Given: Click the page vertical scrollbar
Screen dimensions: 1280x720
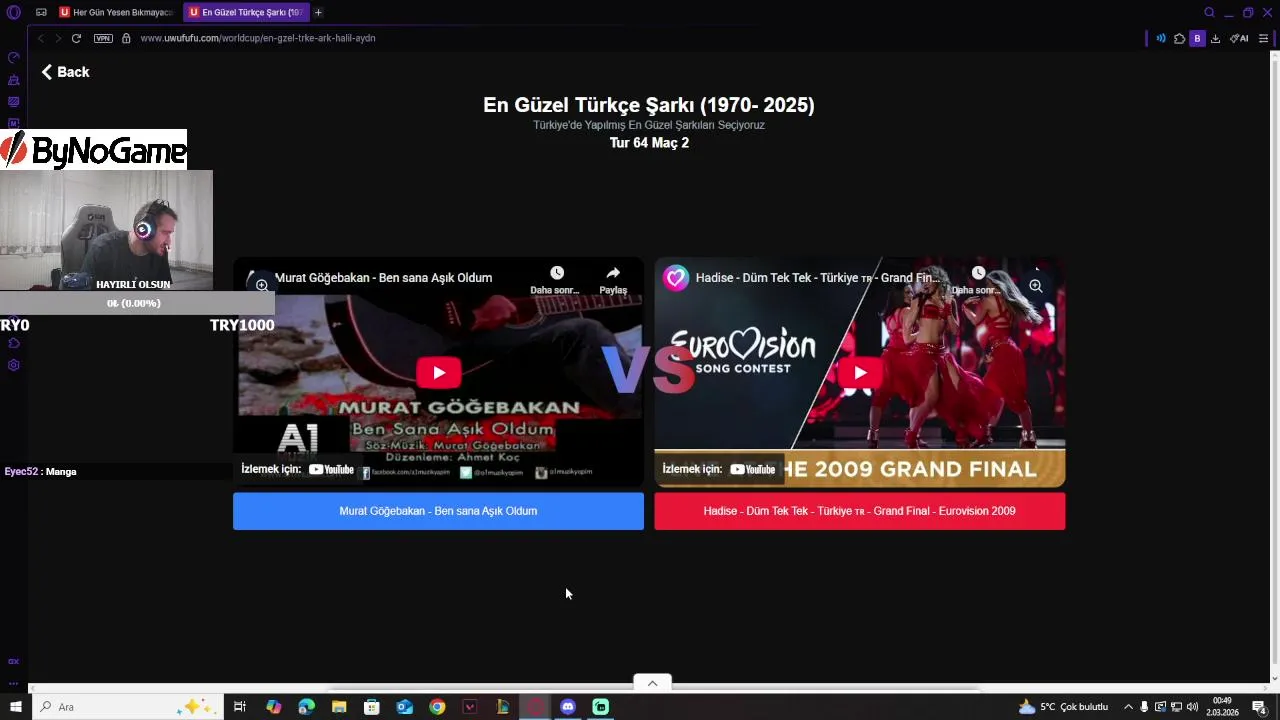Looking at the screenshot, I should (x=1275, y=360).
